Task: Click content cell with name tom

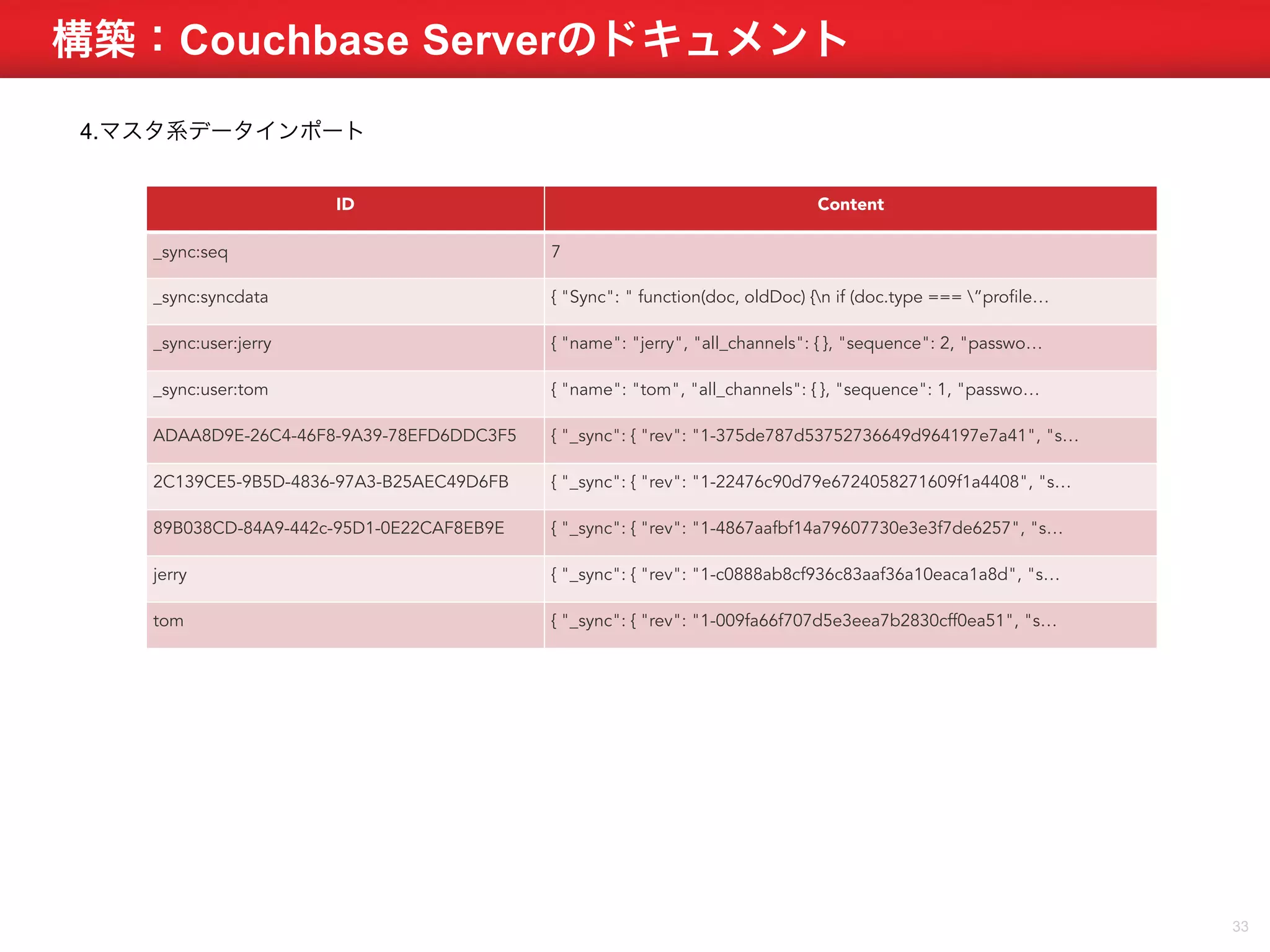Action: (851, 394)
